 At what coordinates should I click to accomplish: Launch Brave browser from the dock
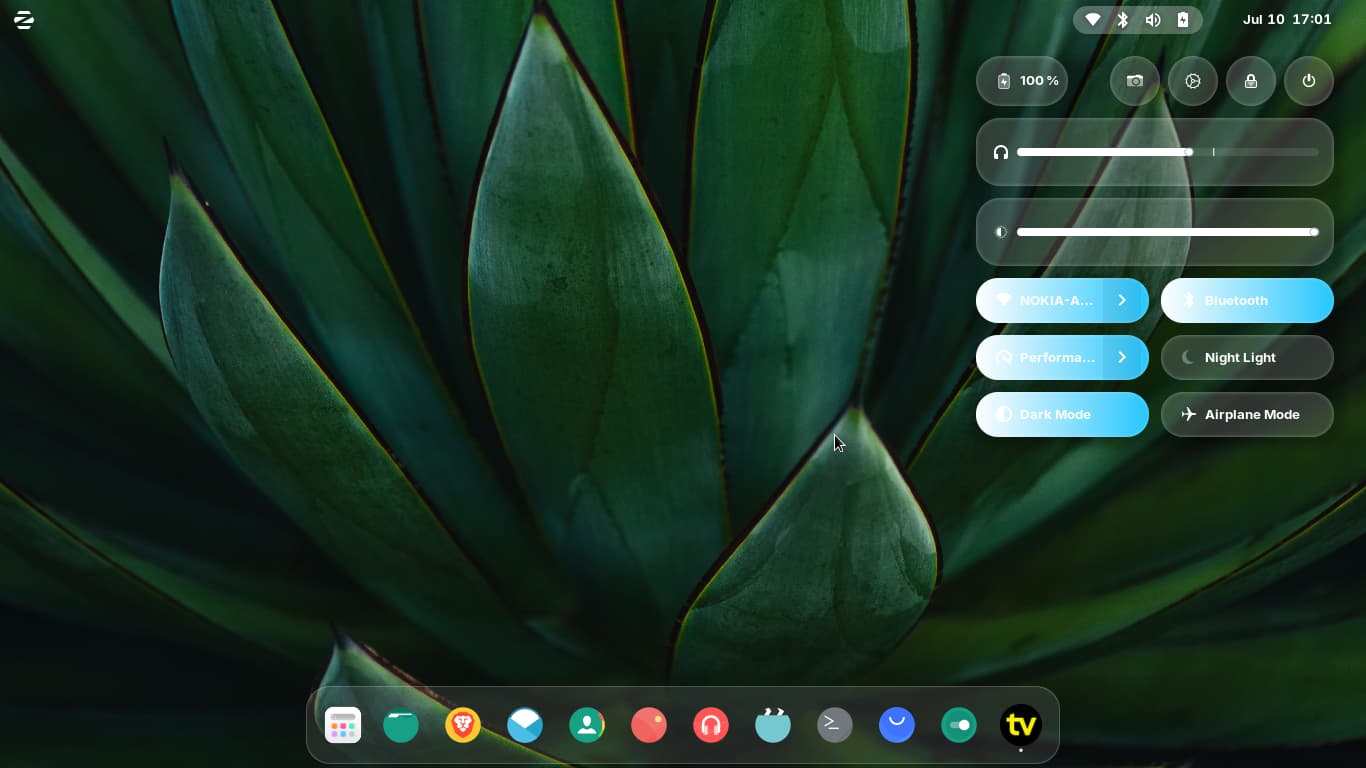click(463, 725)
